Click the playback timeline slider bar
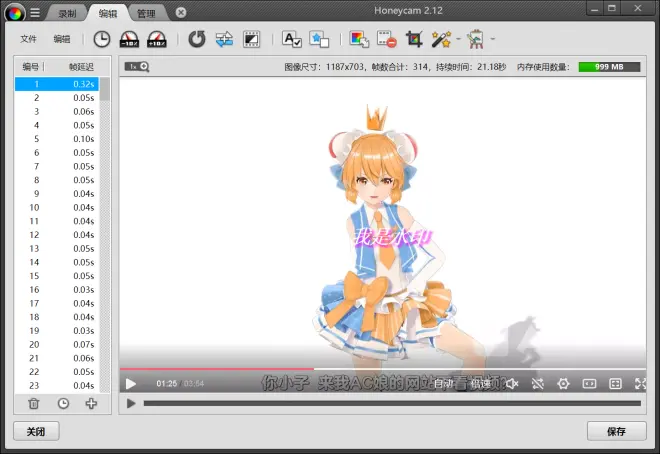This screenshot has height=454, width=660. [392, 404]
